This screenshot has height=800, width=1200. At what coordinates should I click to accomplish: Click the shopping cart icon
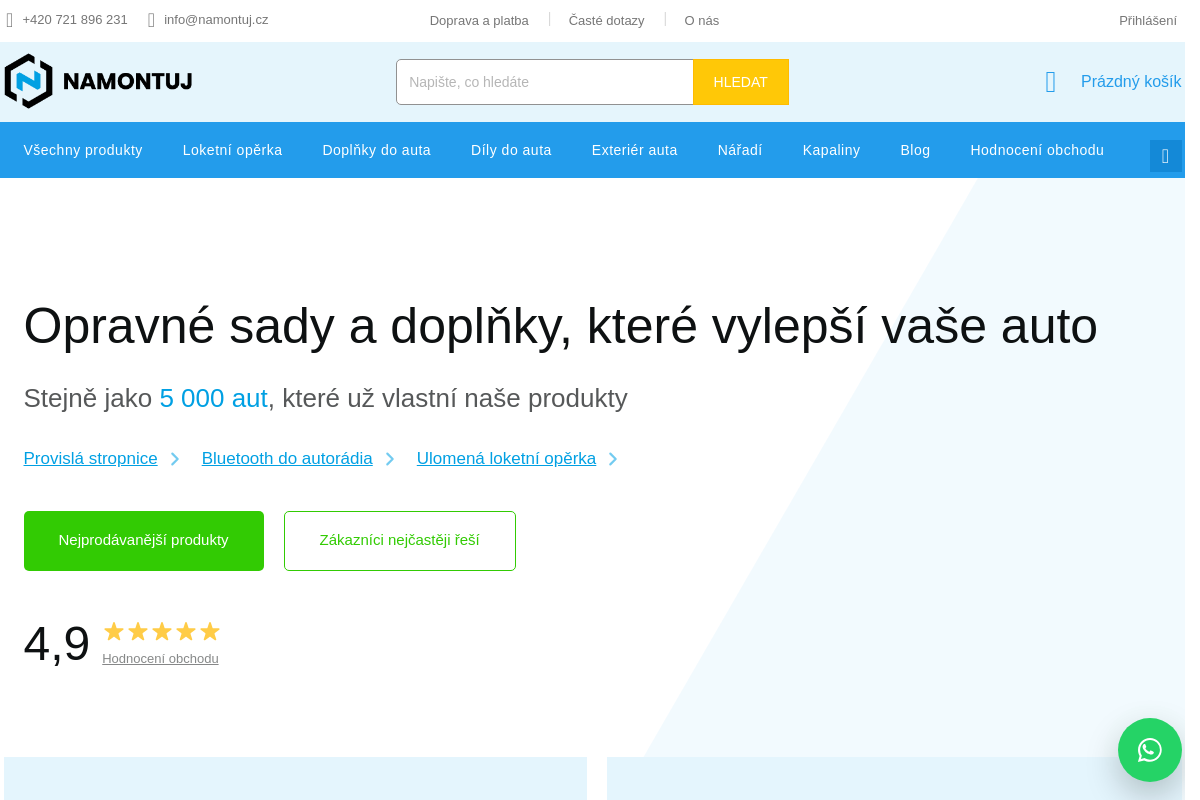(x=1050, y=82)
